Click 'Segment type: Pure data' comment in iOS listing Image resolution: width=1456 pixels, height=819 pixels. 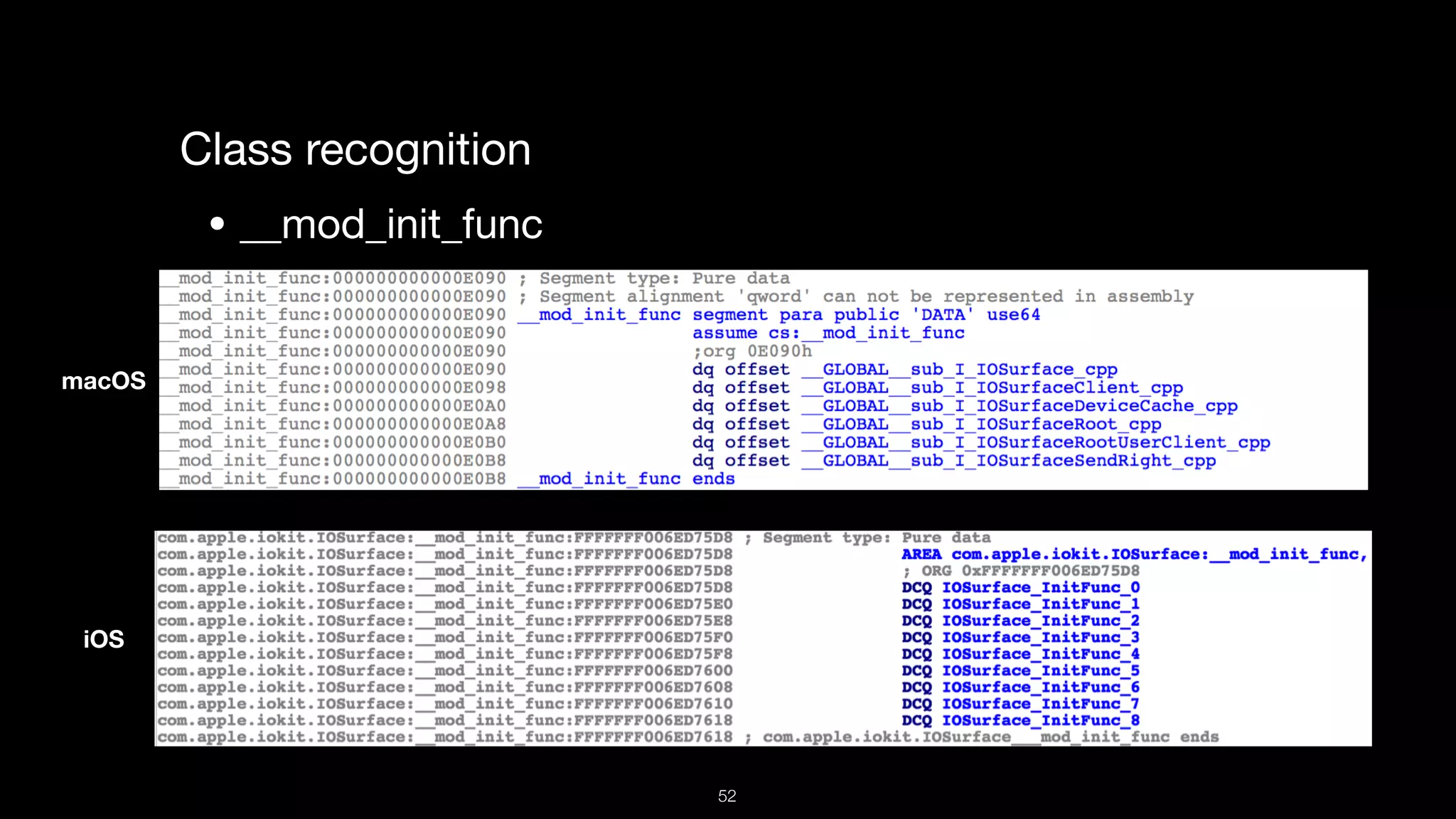pyautogui.click(x=867, y=538)
